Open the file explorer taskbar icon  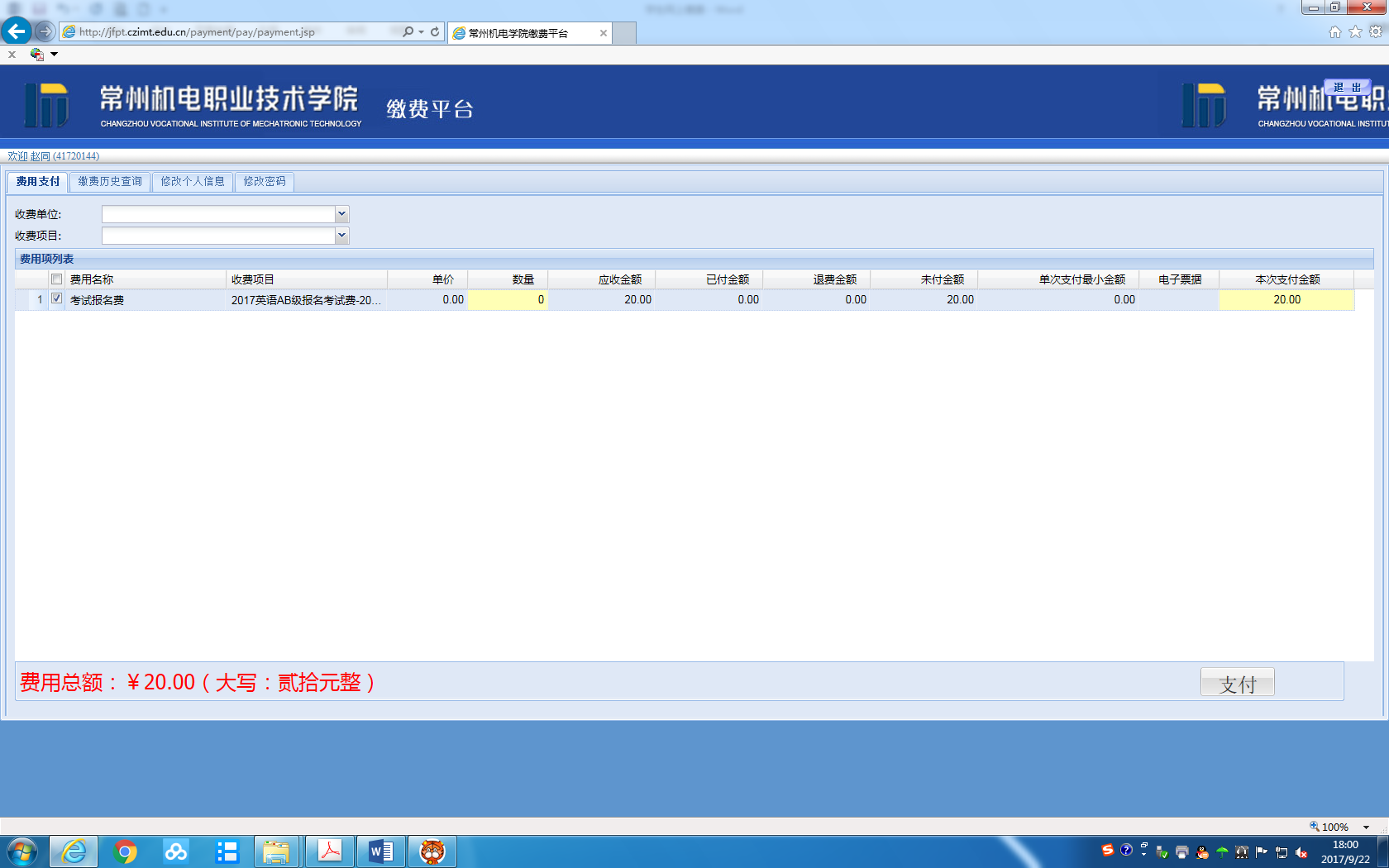click(276, 851)
